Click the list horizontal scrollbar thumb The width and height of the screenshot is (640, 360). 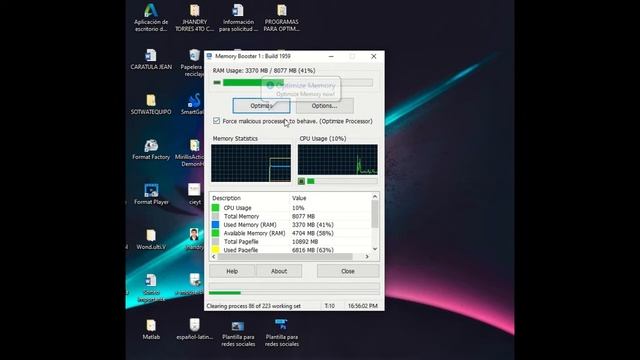coord(285,257)
